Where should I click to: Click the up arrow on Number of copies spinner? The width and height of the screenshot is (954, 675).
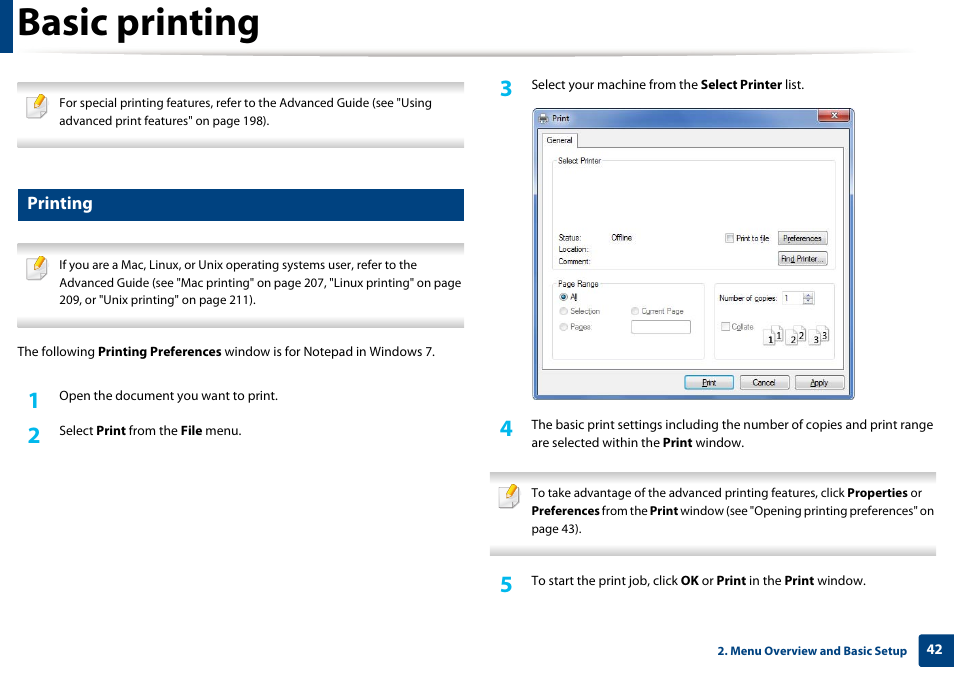tap(807, 294)
